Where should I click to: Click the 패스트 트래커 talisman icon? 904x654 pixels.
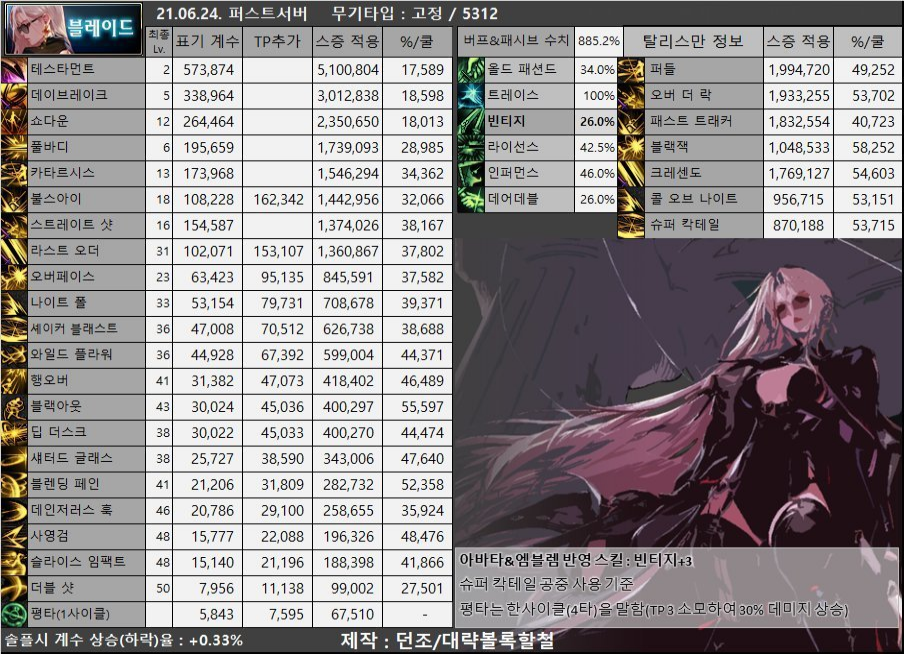point(631,122)
